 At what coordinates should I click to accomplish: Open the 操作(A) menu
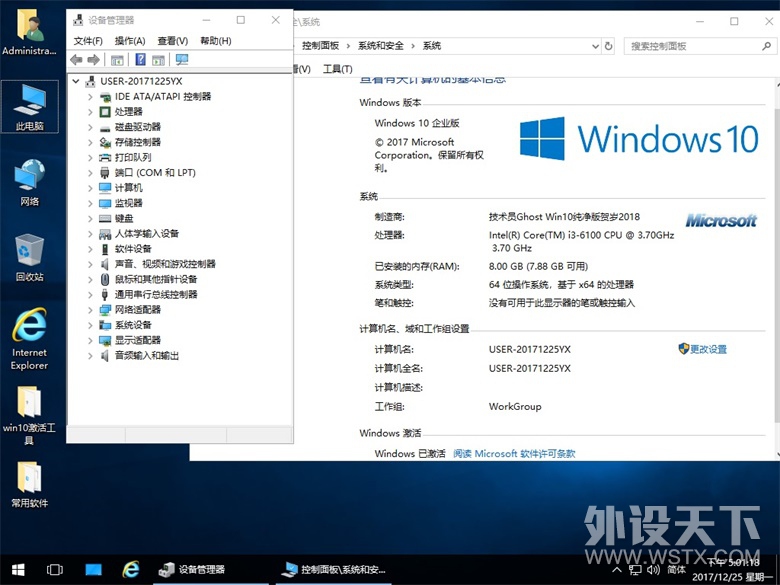coord(130,41)
